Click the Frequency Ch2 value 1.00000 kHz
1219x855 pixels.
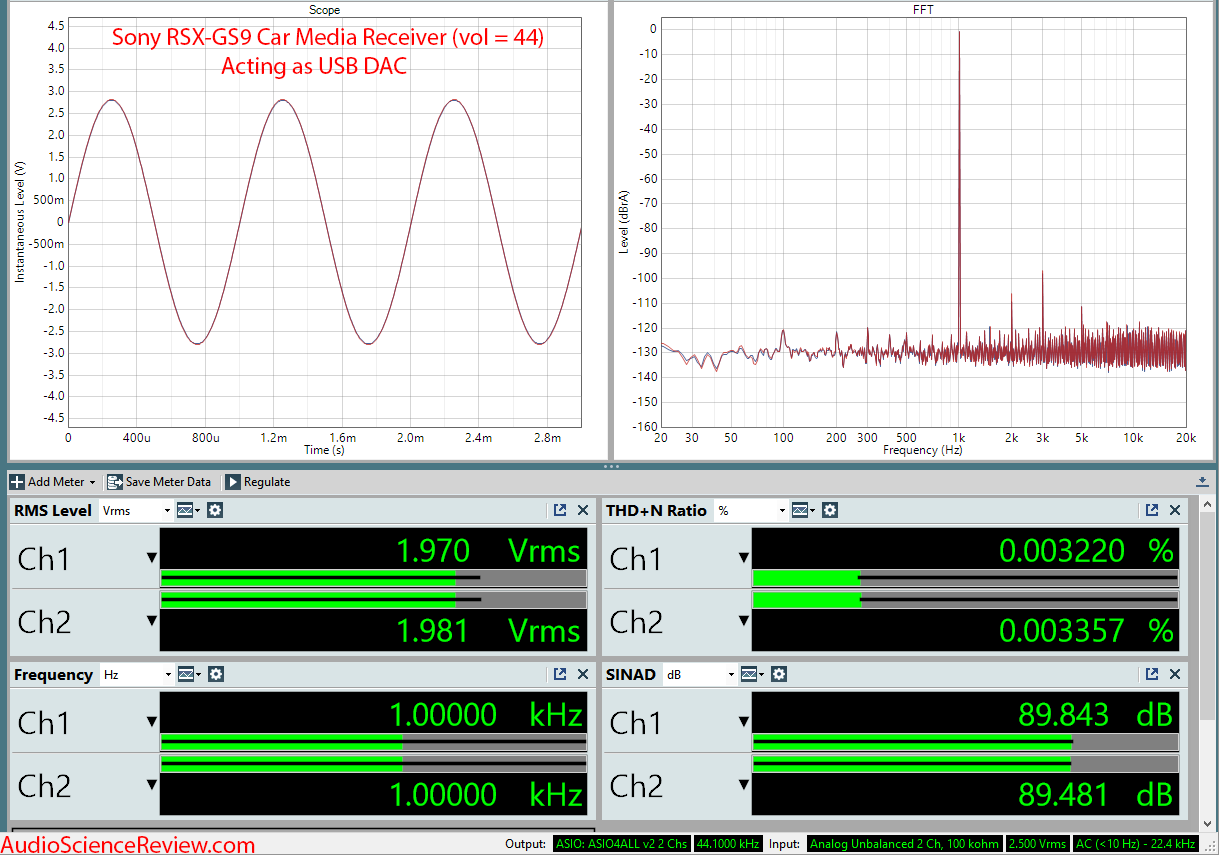click(x=485, y=794)
